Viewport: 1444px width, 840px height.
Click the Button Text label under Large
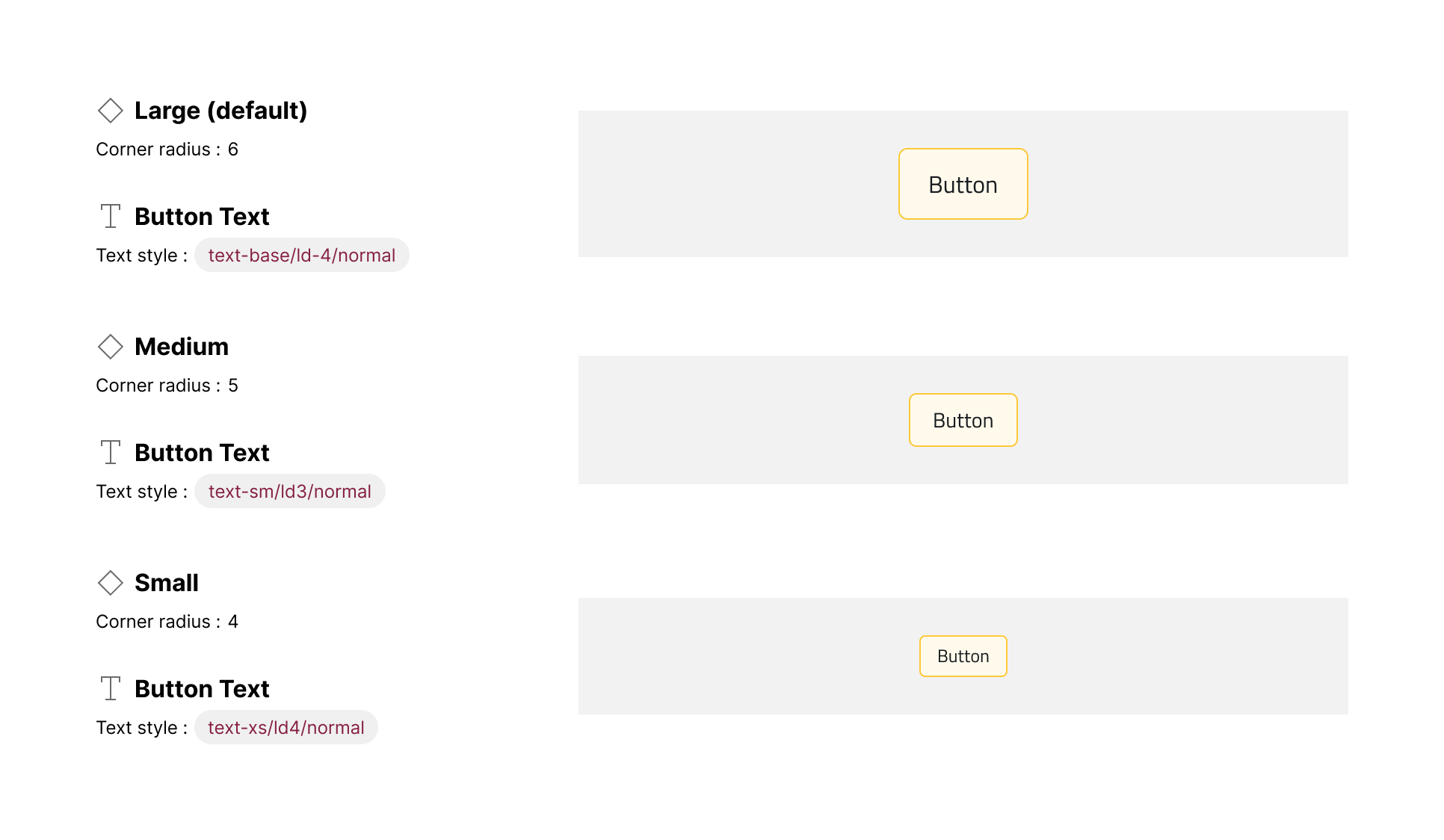pos(202,216)
